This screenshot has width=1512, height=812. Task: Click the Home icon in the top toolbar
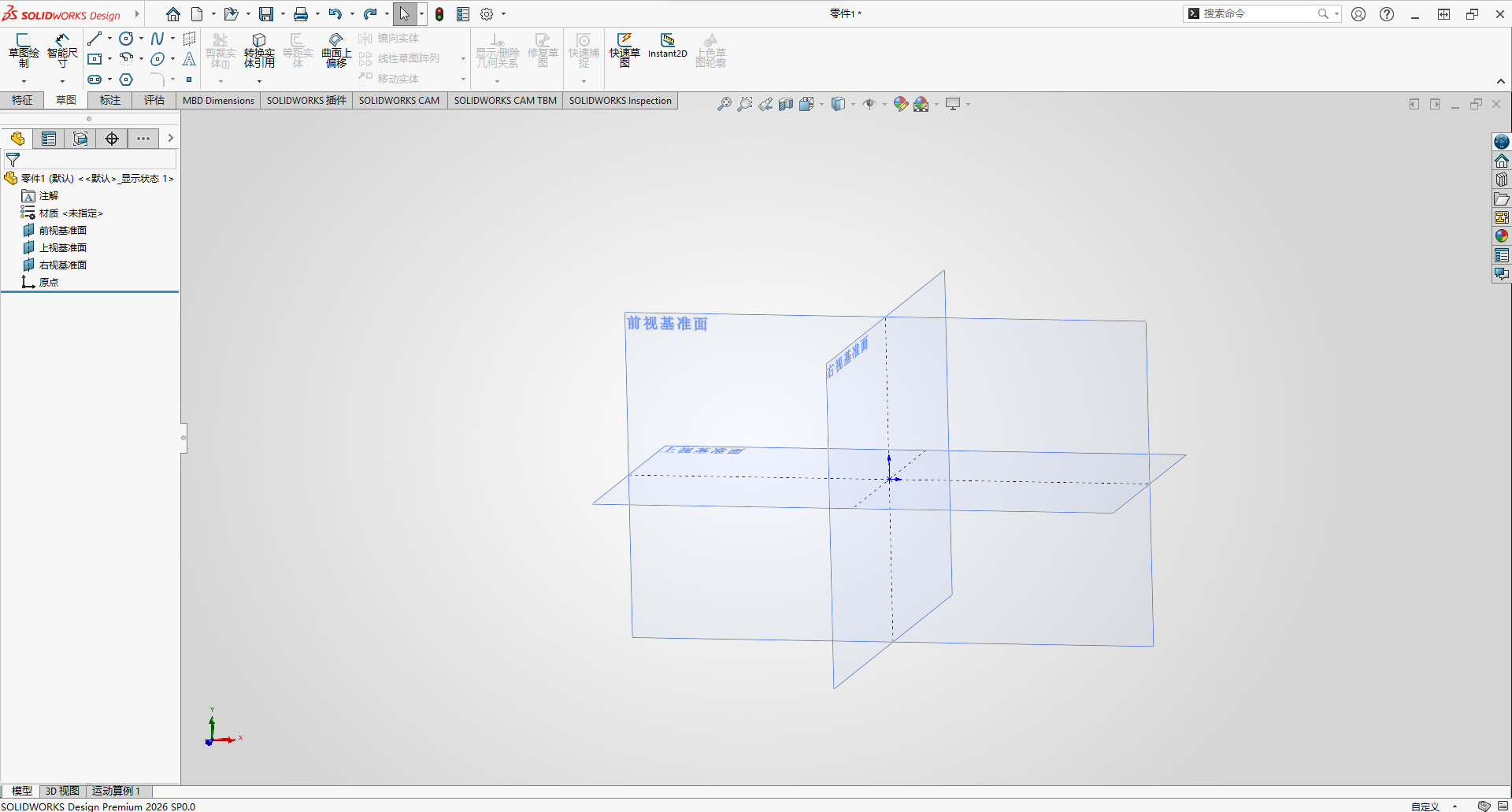(173, 14)
